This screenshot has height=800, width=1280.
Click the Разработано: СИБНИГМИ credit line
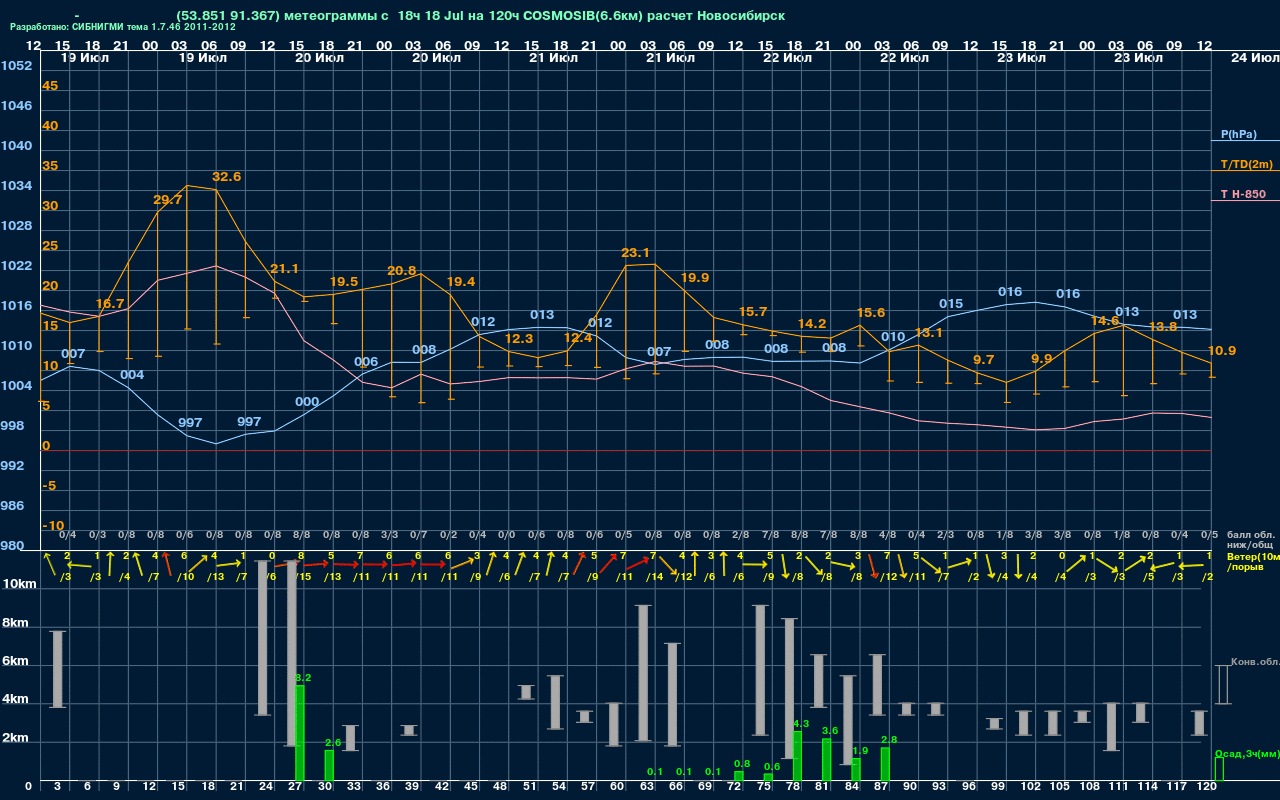coord(123,27)
